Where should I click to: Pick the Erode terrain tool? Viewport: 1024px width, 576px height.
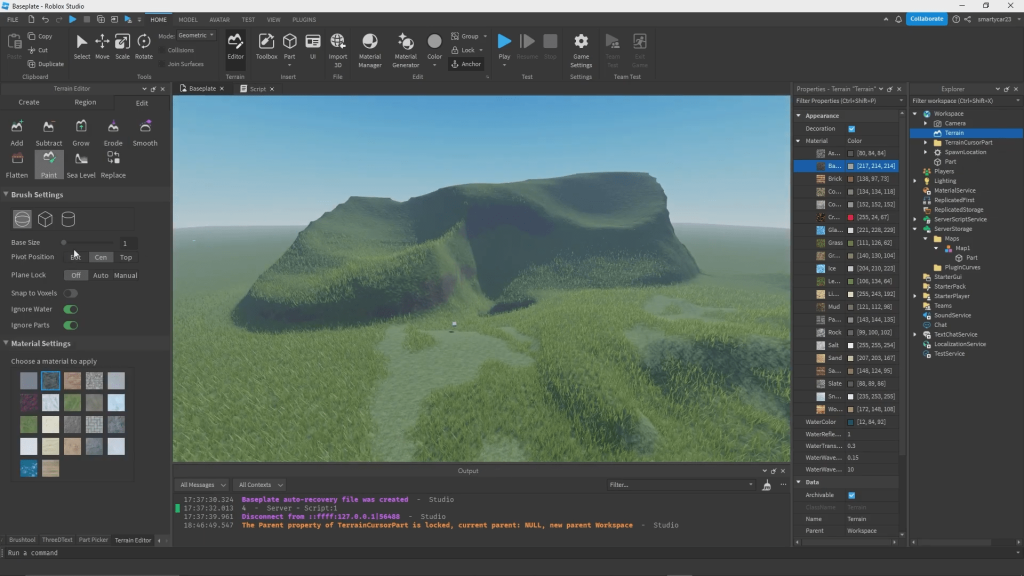coord(113,133)
